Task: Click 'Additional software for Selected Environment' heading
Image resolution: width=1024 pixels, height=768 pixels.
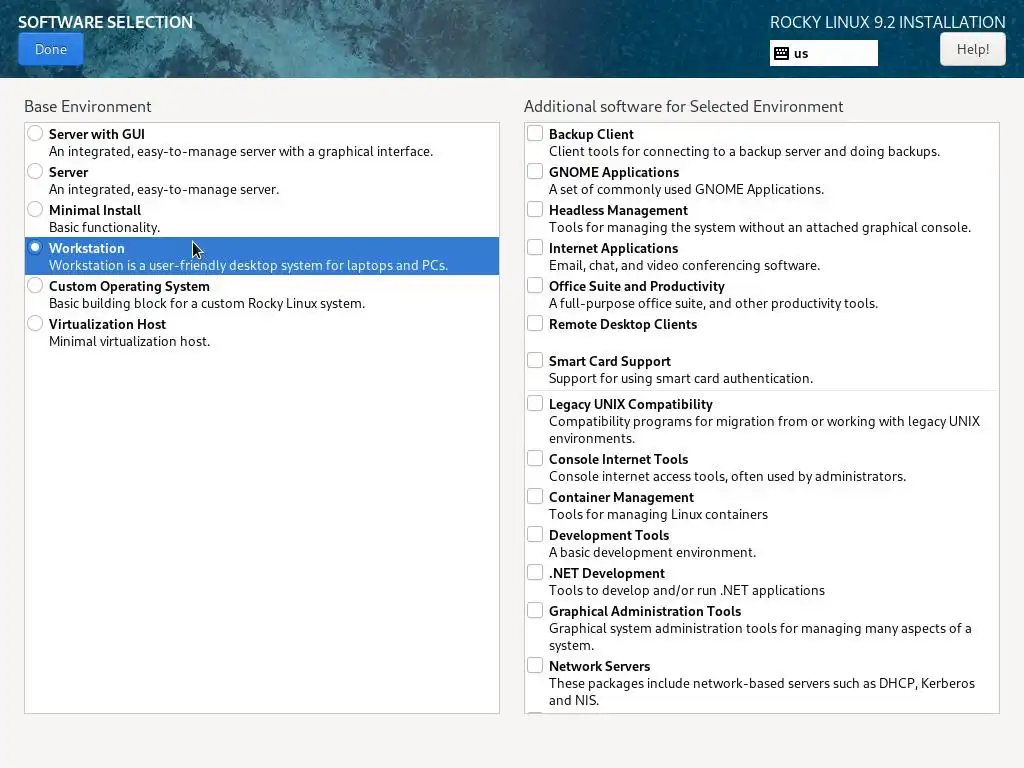Action: click(684, 106)
